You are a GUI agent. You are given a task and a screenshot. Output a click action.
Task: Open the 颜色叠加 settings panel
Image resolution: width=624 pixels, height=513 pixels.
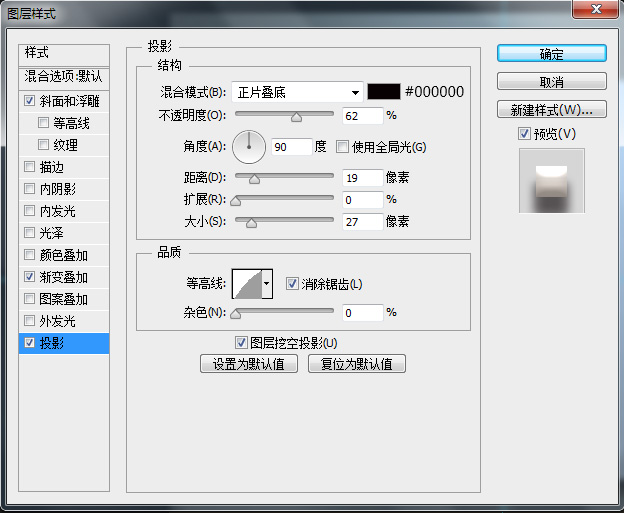click(63, 255)
